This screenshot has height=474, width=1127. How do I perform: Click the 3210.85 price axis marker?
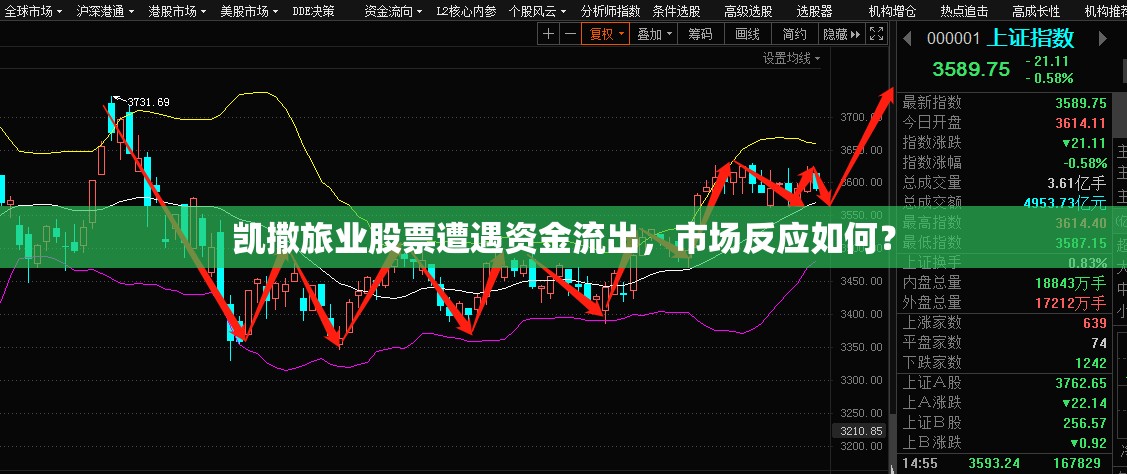pos(860,432)
